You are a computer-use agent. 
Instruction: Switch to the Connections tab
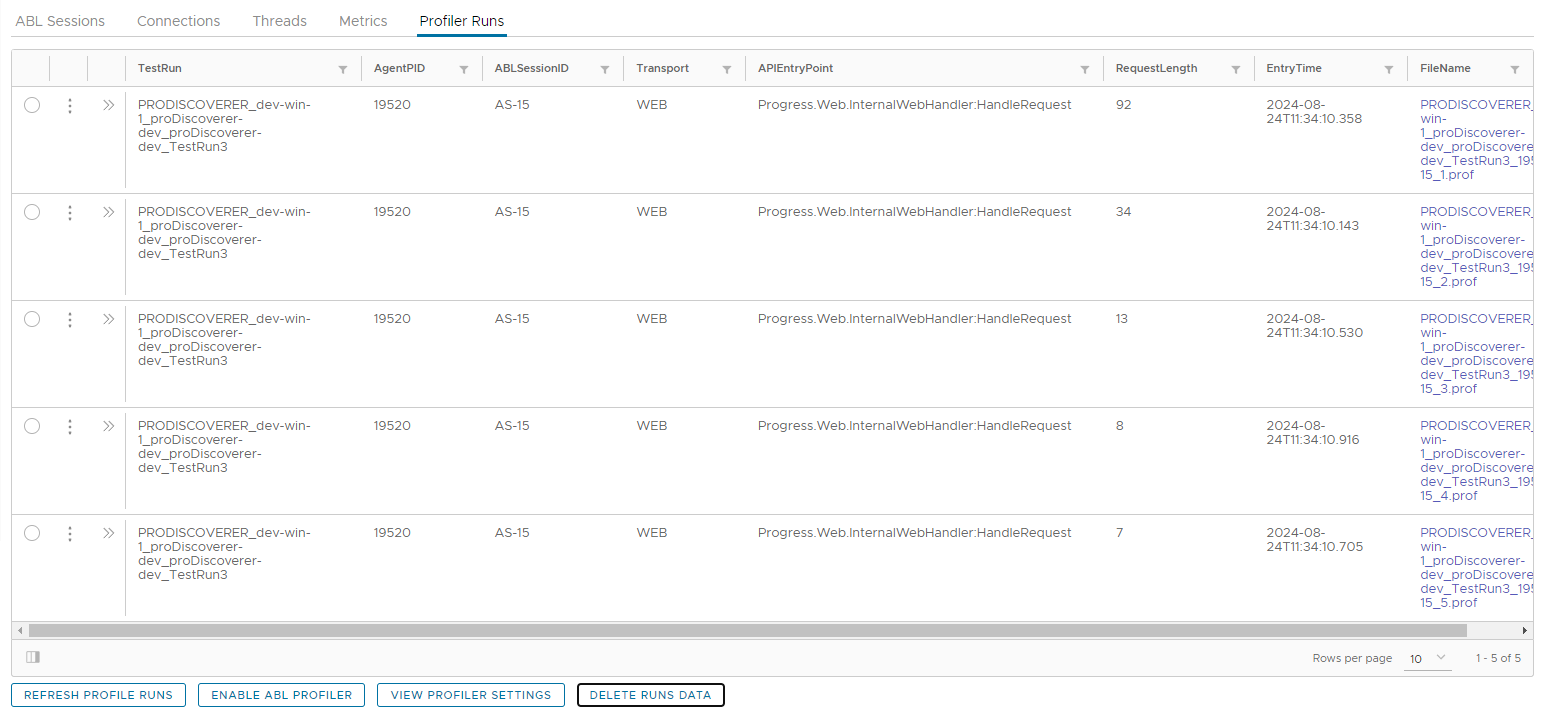pyautogui.click(x=178, y=20)
